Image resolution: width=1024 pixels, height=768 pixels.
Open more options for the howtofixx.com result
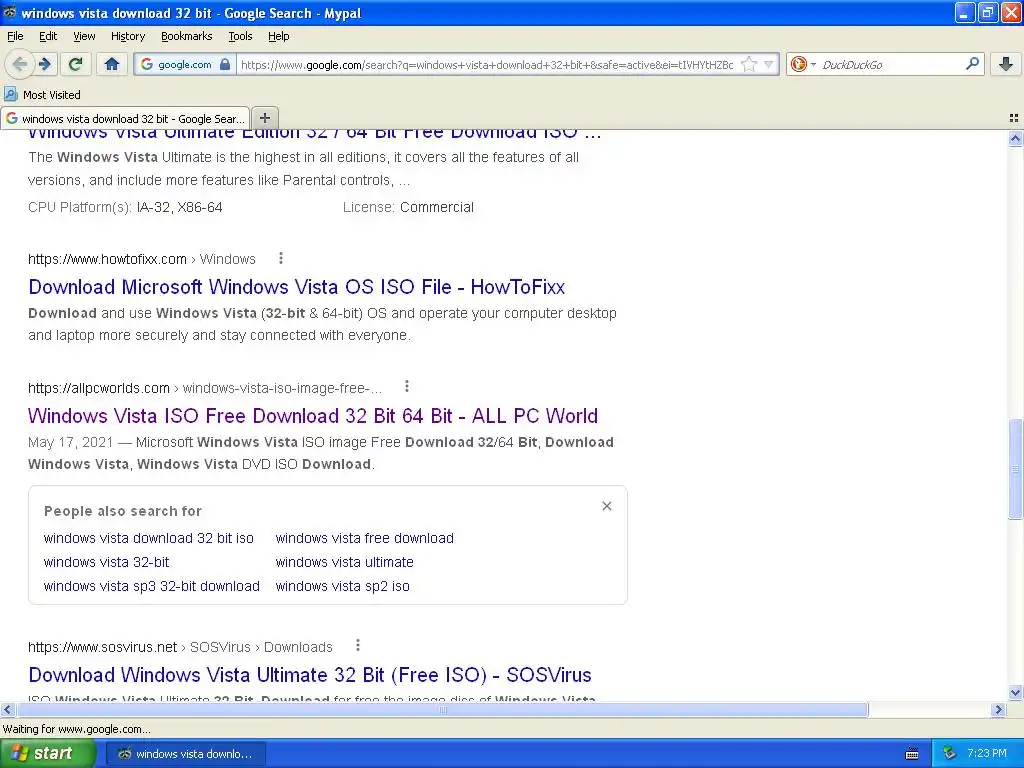(281, 258)
